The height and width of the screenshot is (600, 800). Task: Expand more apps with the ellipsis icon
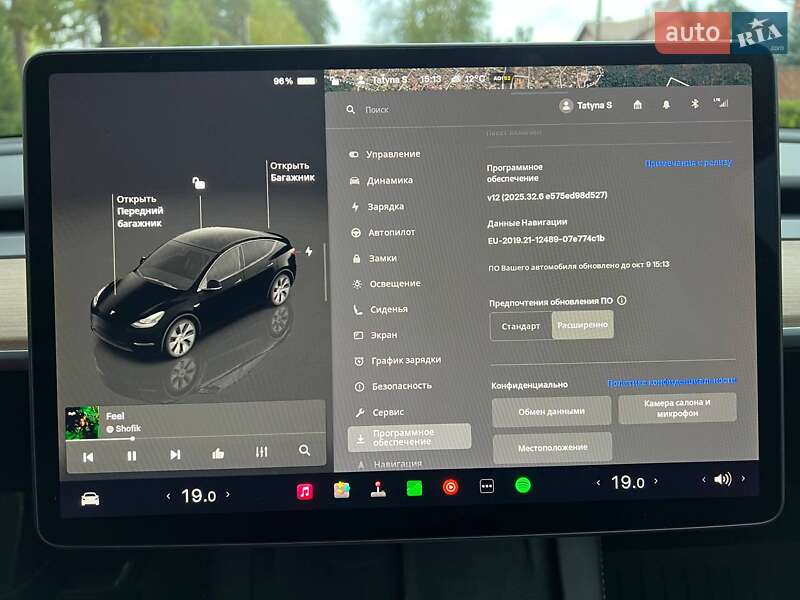tap(485, 491)
